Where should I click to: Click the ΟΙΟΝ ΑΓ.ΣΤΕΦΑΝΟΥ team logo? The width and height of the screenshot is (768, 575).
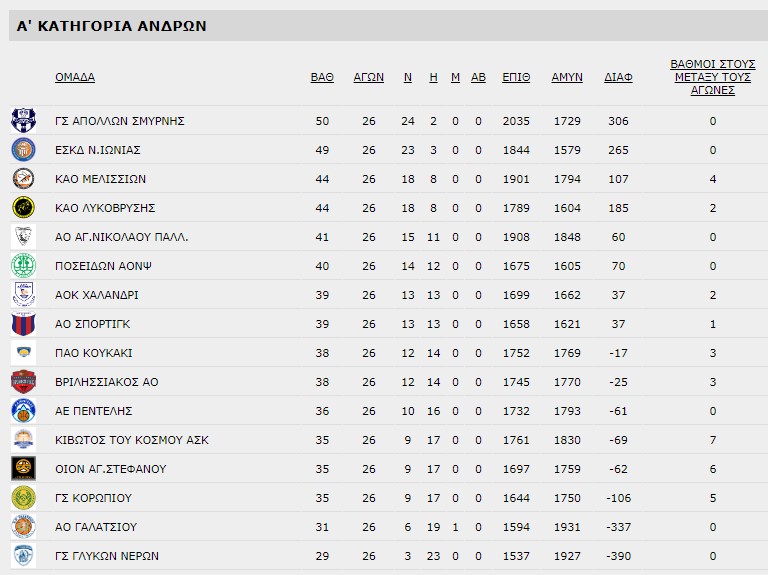(23, 469)
